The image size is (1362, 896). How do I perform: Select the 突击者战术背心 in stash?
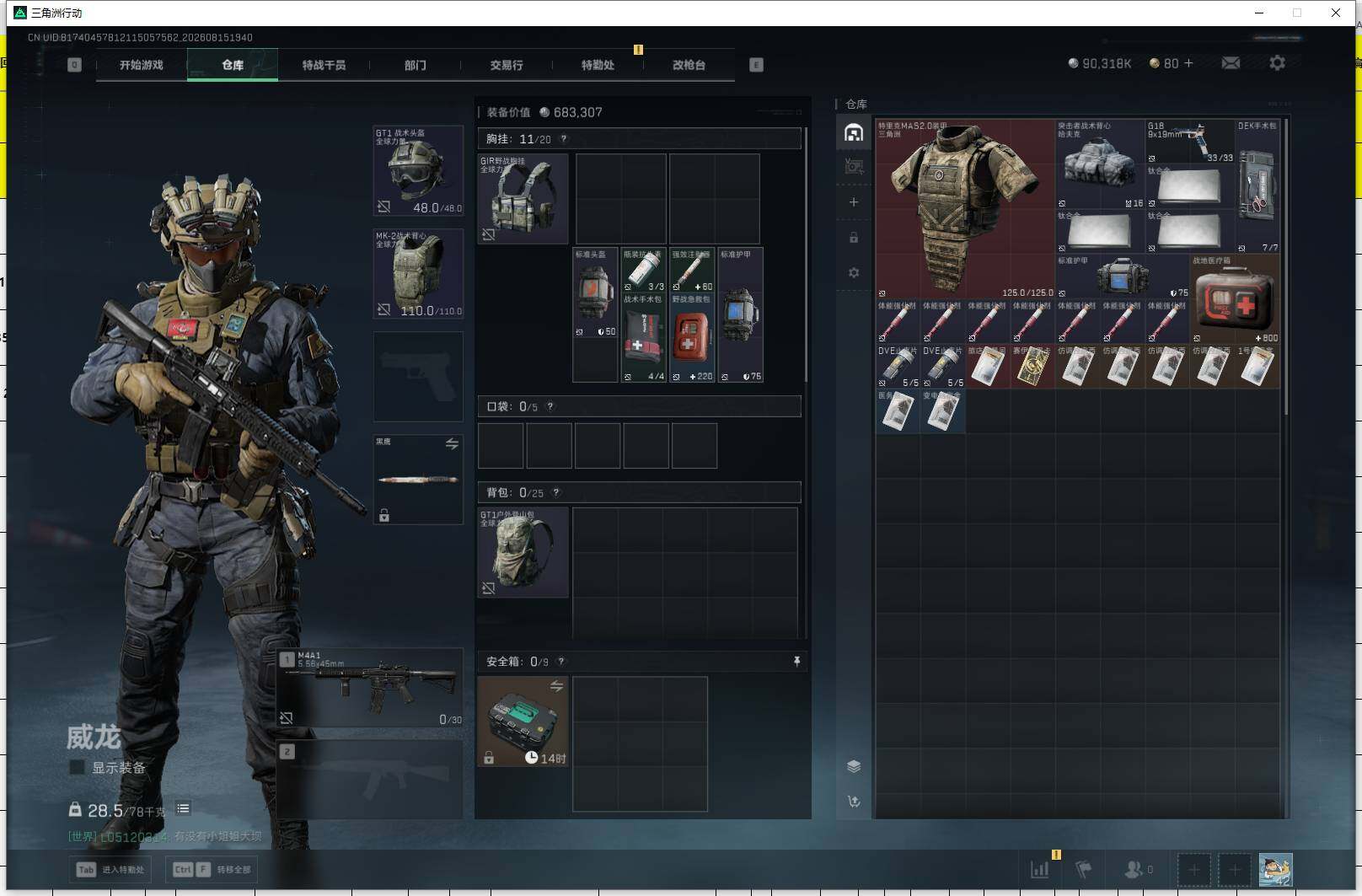click(1100, 164)
